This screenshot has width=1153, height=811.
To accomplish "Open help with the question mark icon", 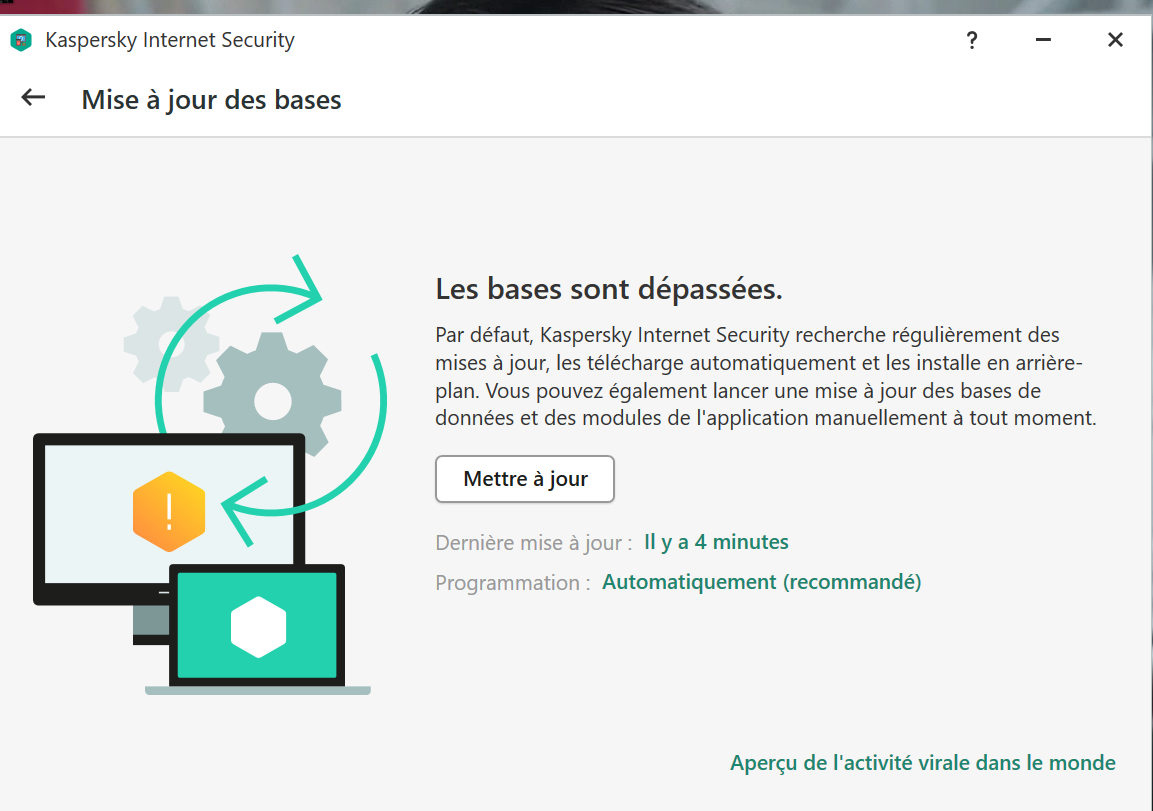I will pyautogui.click(x=971, y=40).
